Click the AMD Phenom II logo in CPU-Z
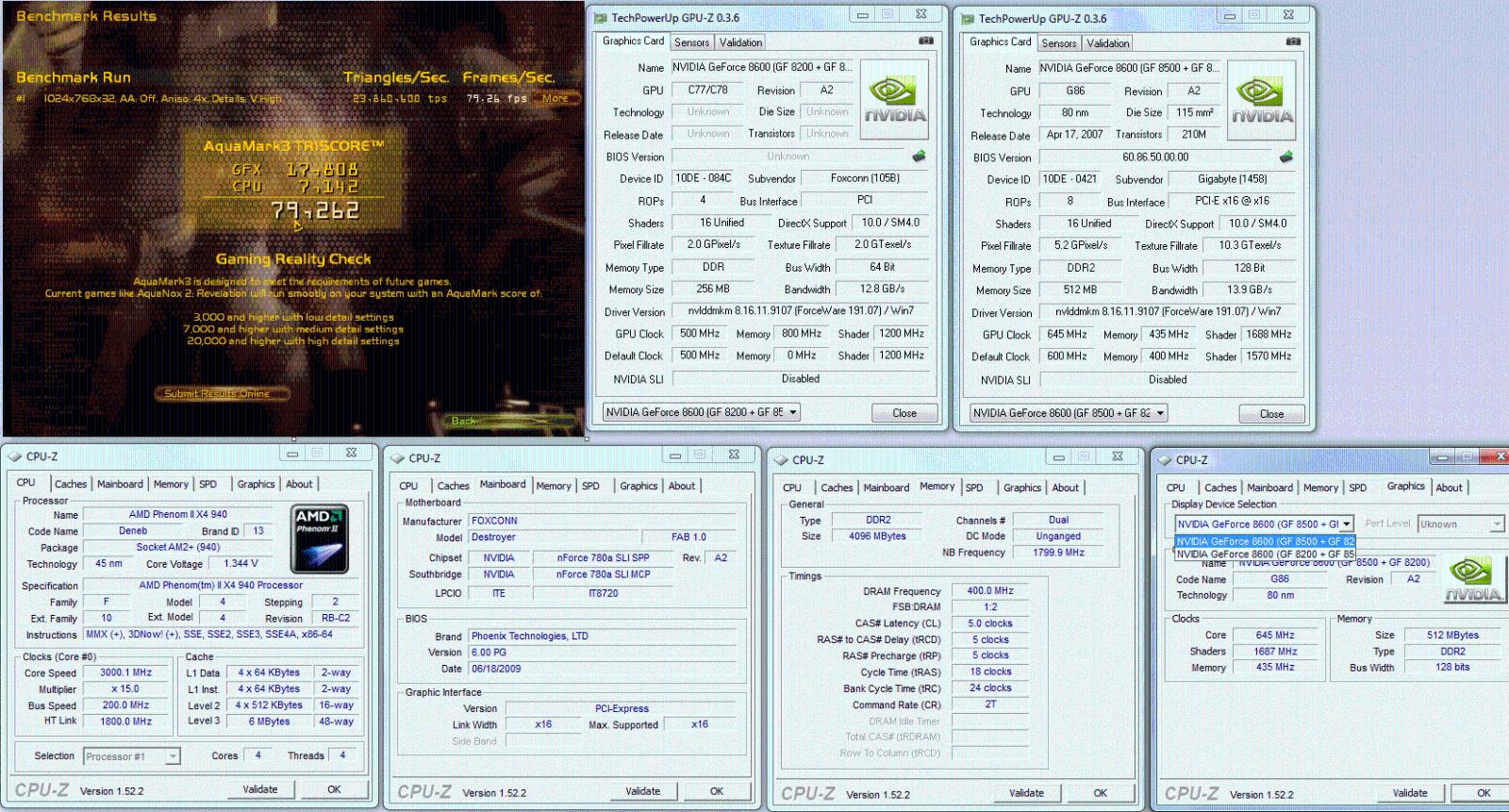Viewport: 1509px width, 812px height. 321,539
